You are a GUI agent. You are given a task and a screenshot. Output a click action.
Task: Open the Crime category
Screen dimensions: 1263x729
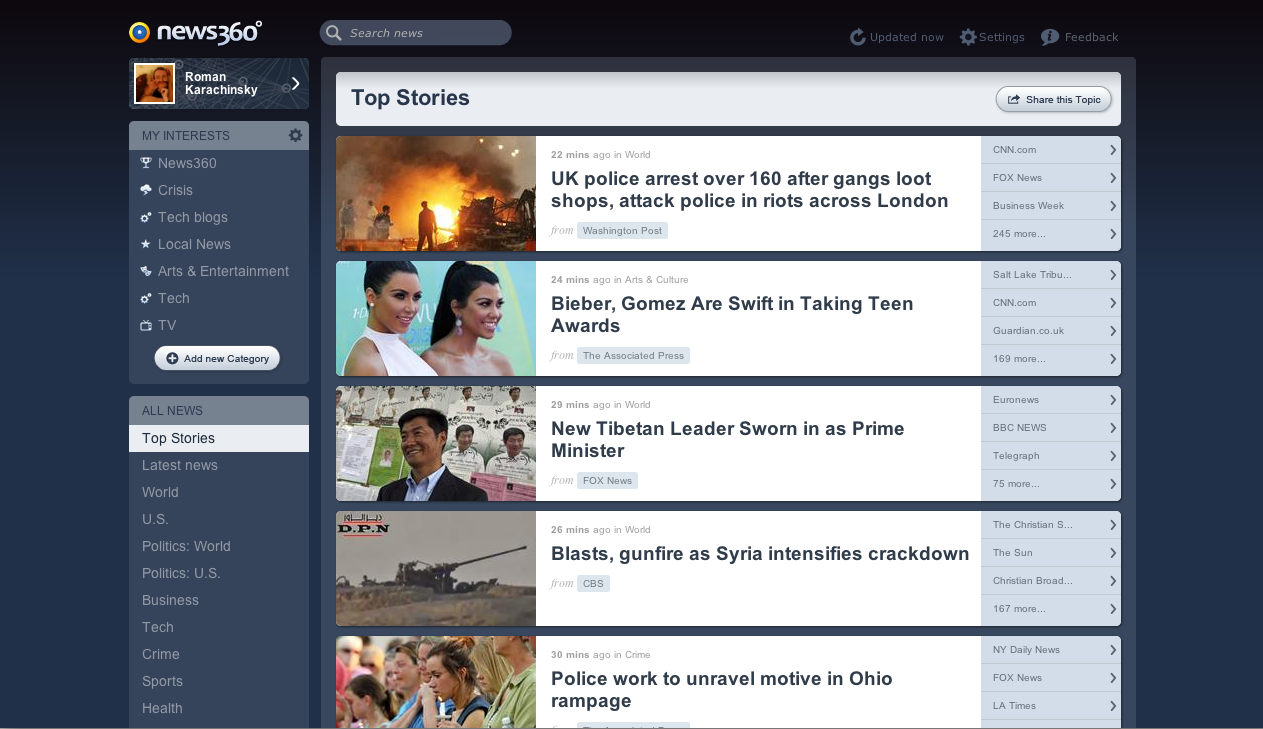[x=219, y=654]
